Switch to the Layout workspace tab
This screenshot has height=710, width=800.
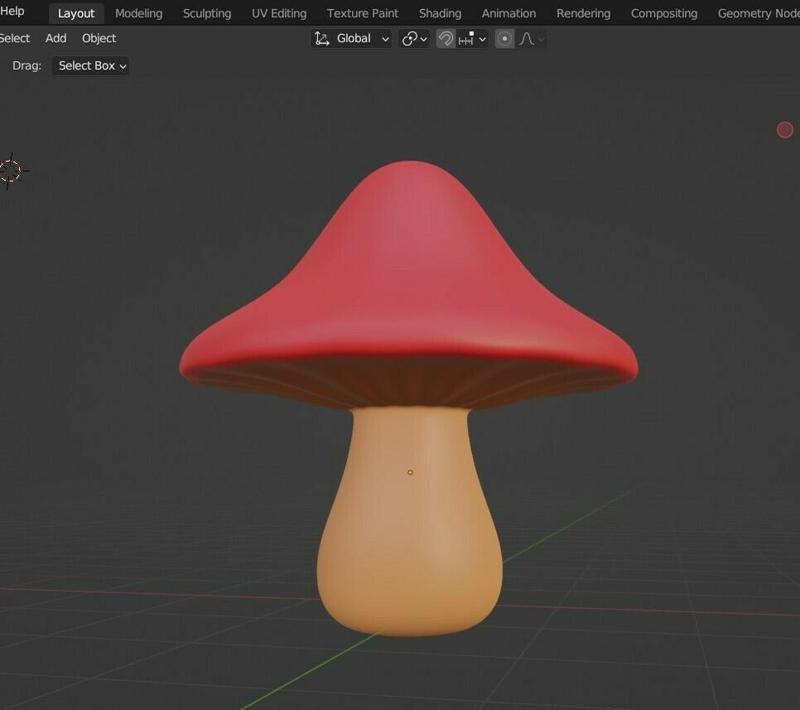click(x=76, y=13)
